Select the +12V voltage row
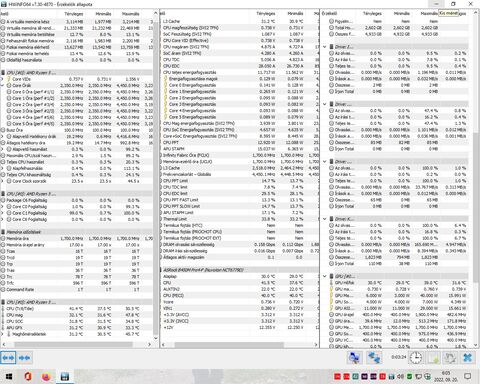480x384 pixels. coord(239,328)
